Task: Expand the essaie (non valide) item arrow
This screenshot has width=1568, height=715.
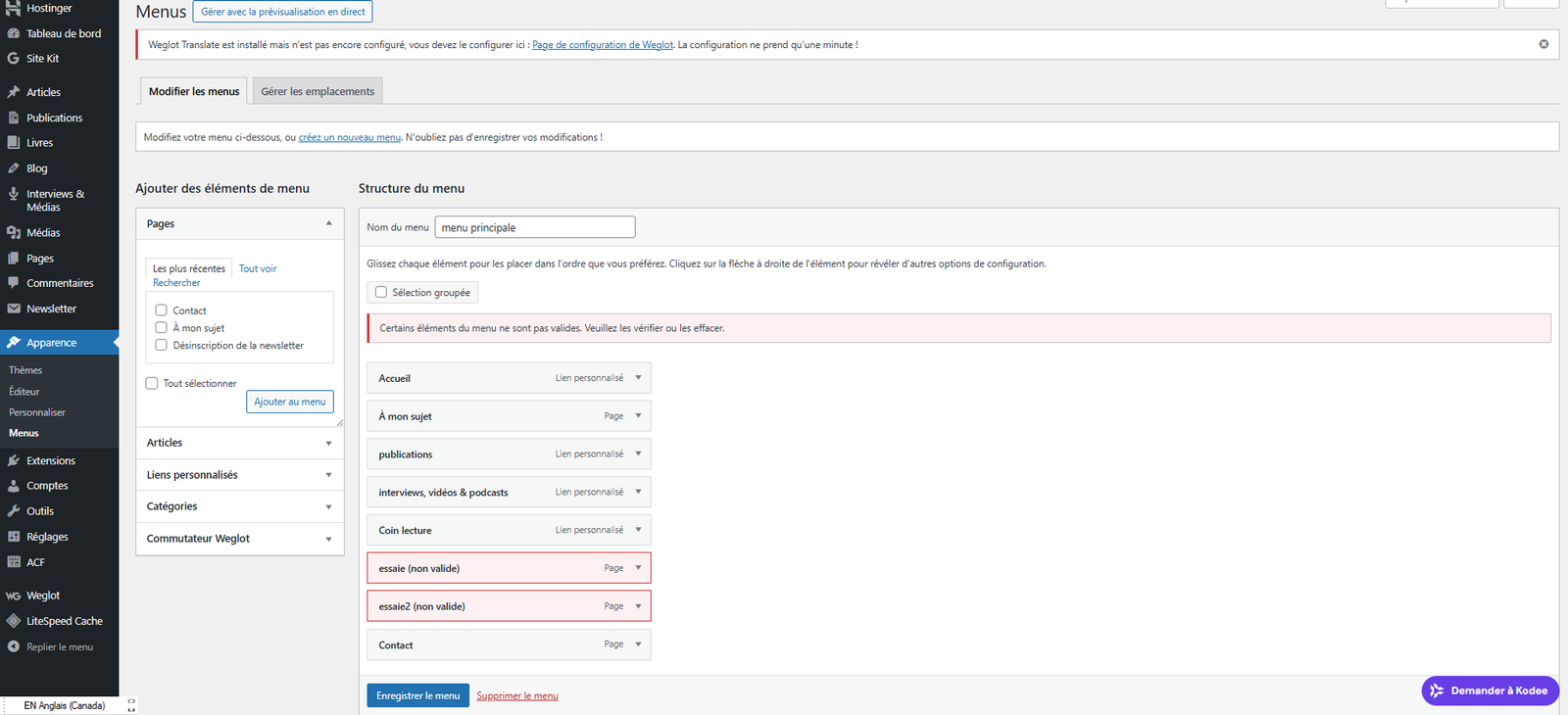Action: (638, 568)
